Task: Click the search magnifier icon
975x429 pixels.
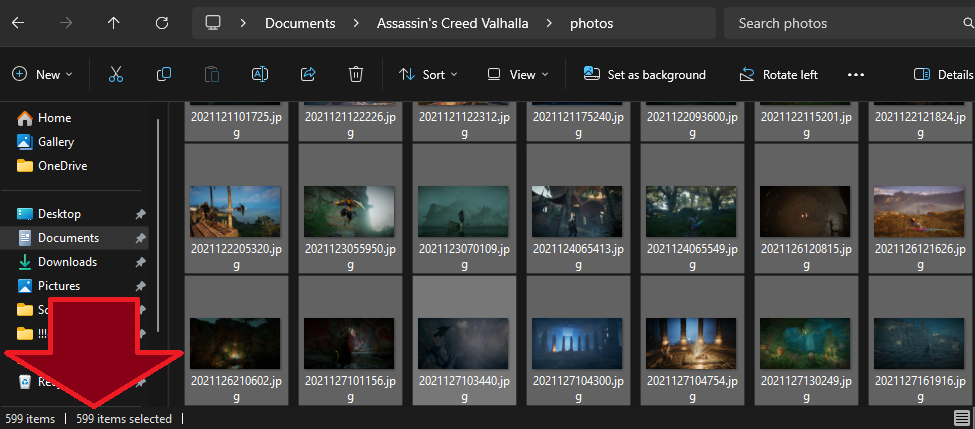Action: [x=969, y=24]
